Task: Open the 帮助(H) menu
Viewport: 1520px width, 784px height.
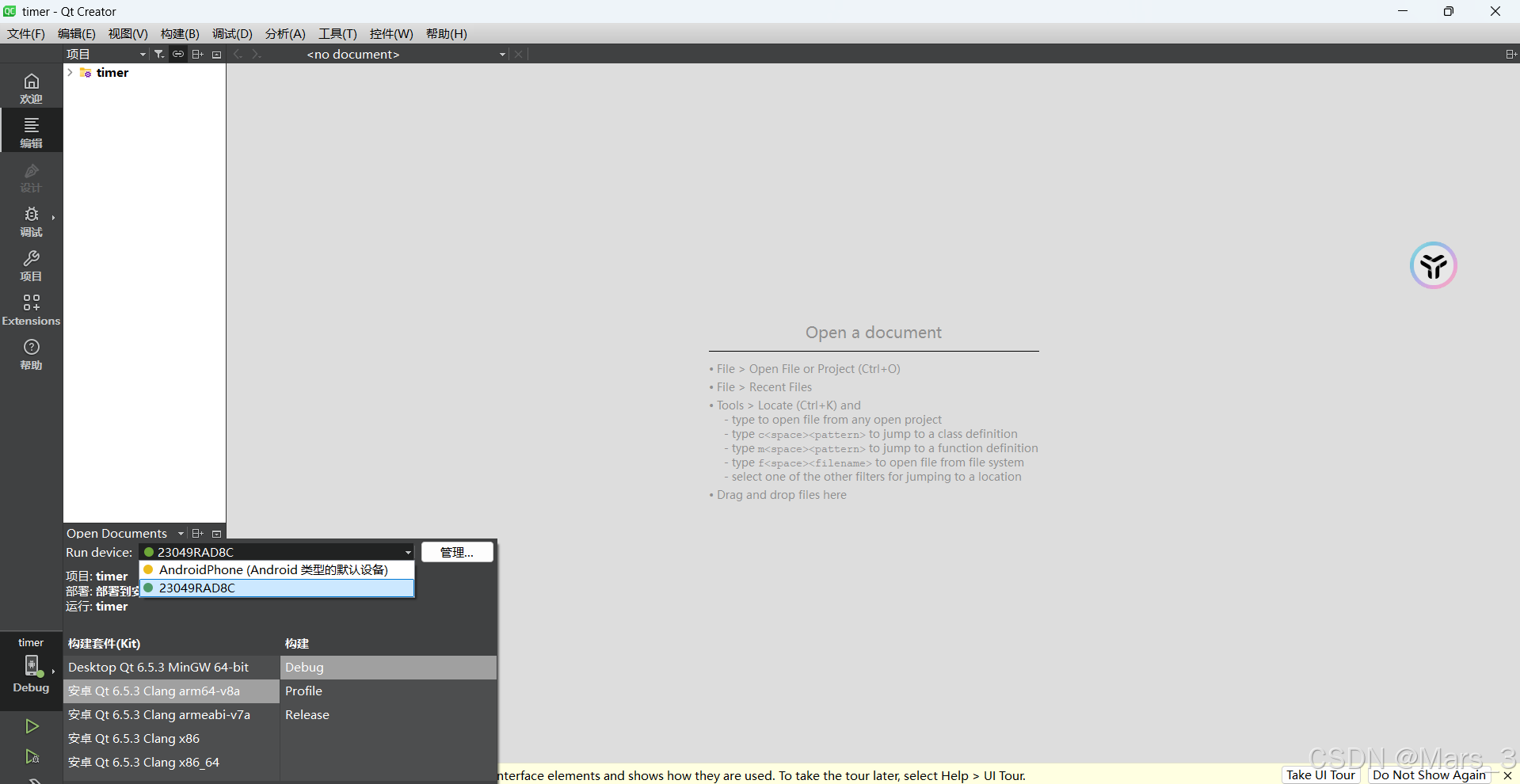Action: click(x=447, y=33)
